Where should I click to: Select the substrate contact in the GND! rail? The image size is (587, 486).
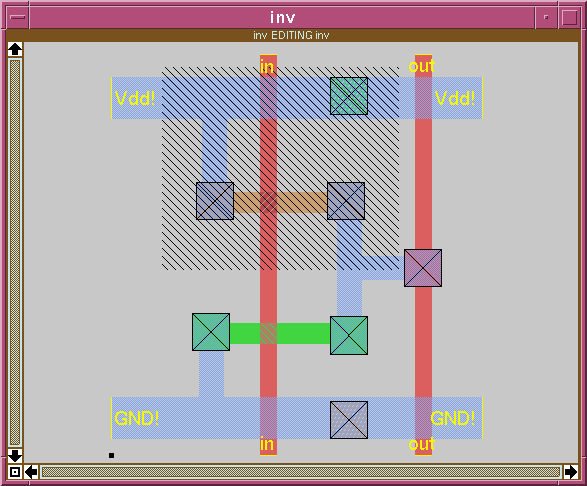(349, 420)
